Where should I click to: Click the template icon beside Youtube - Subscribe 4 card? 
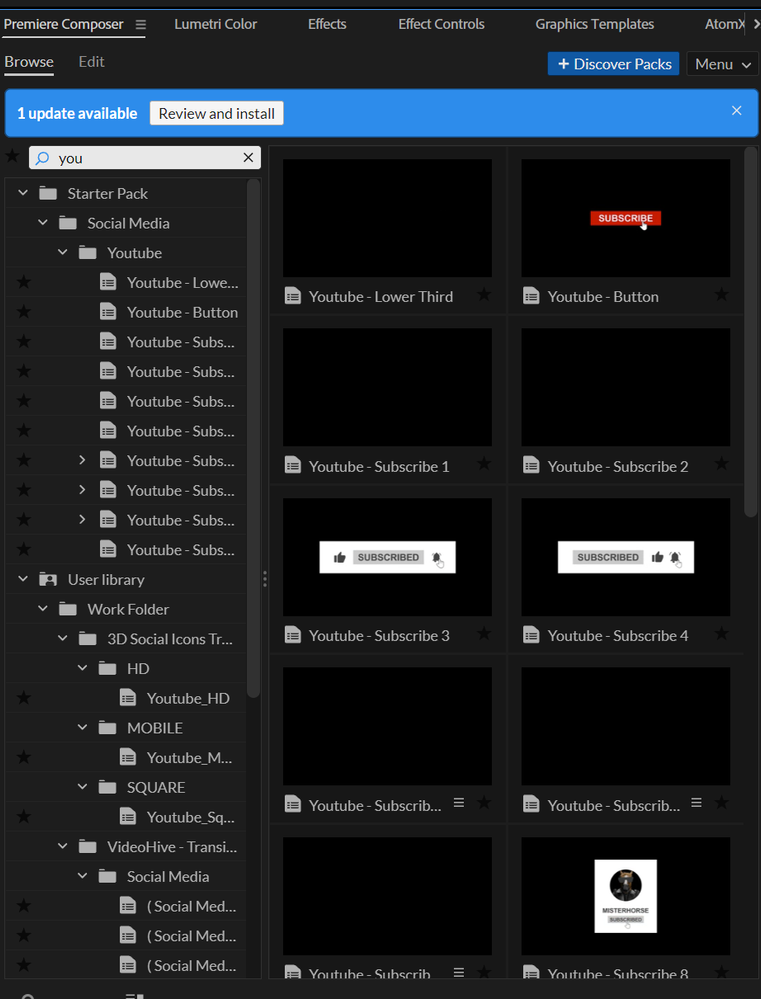coord(531,635)
